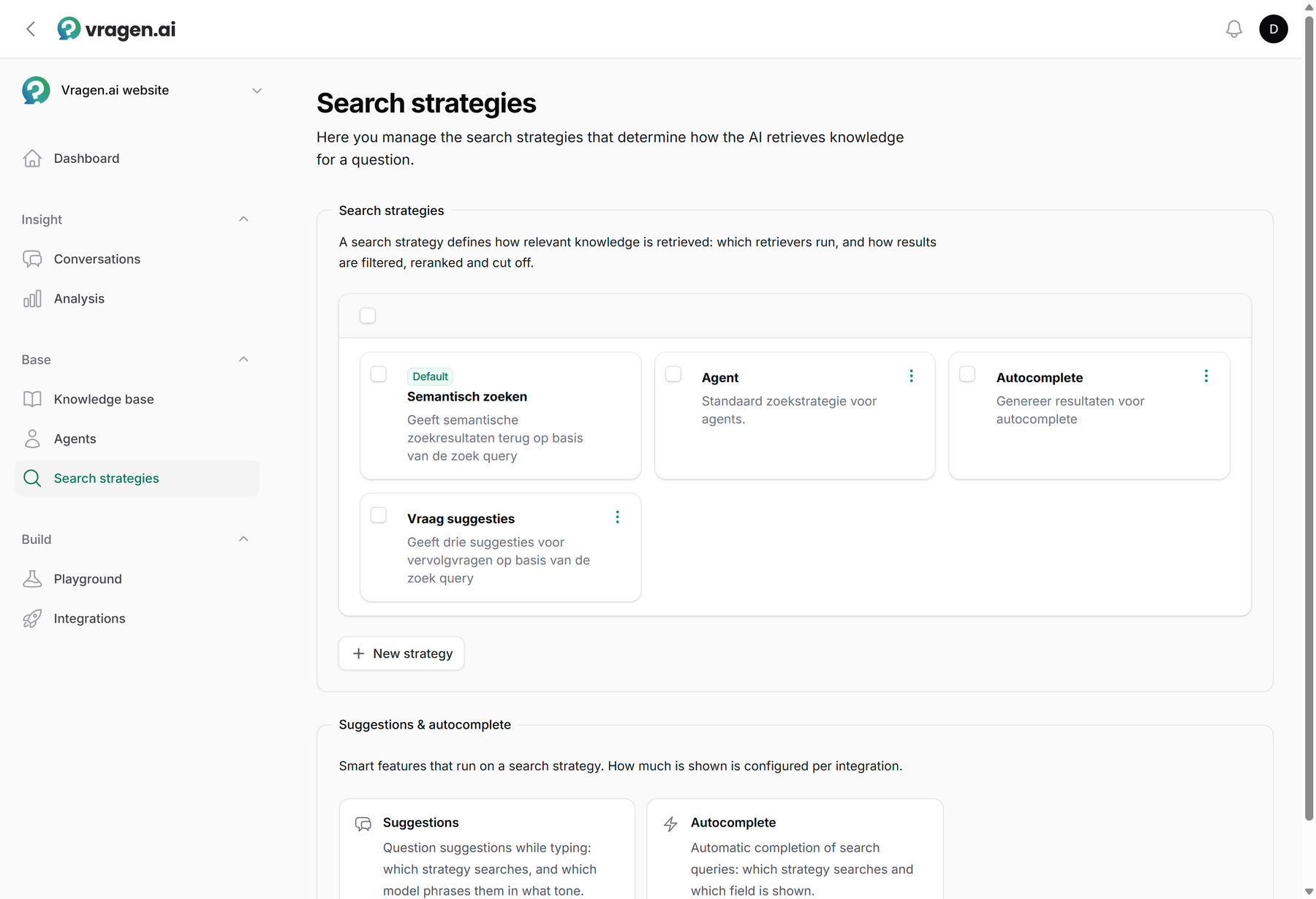Open the Agent strategy options menu
This screenshot has width=1316, height=899.
point(911,376)
